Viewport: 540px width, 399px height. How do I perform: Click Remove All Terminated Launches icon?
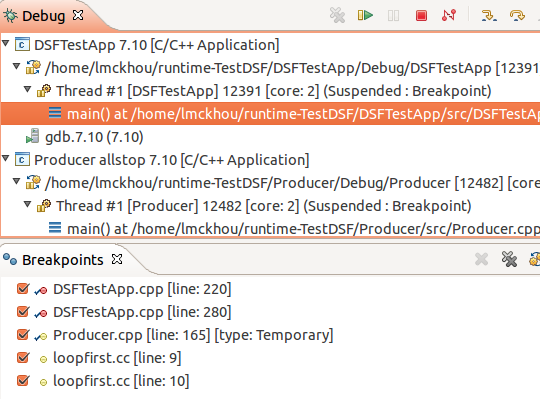coord(337,15)
